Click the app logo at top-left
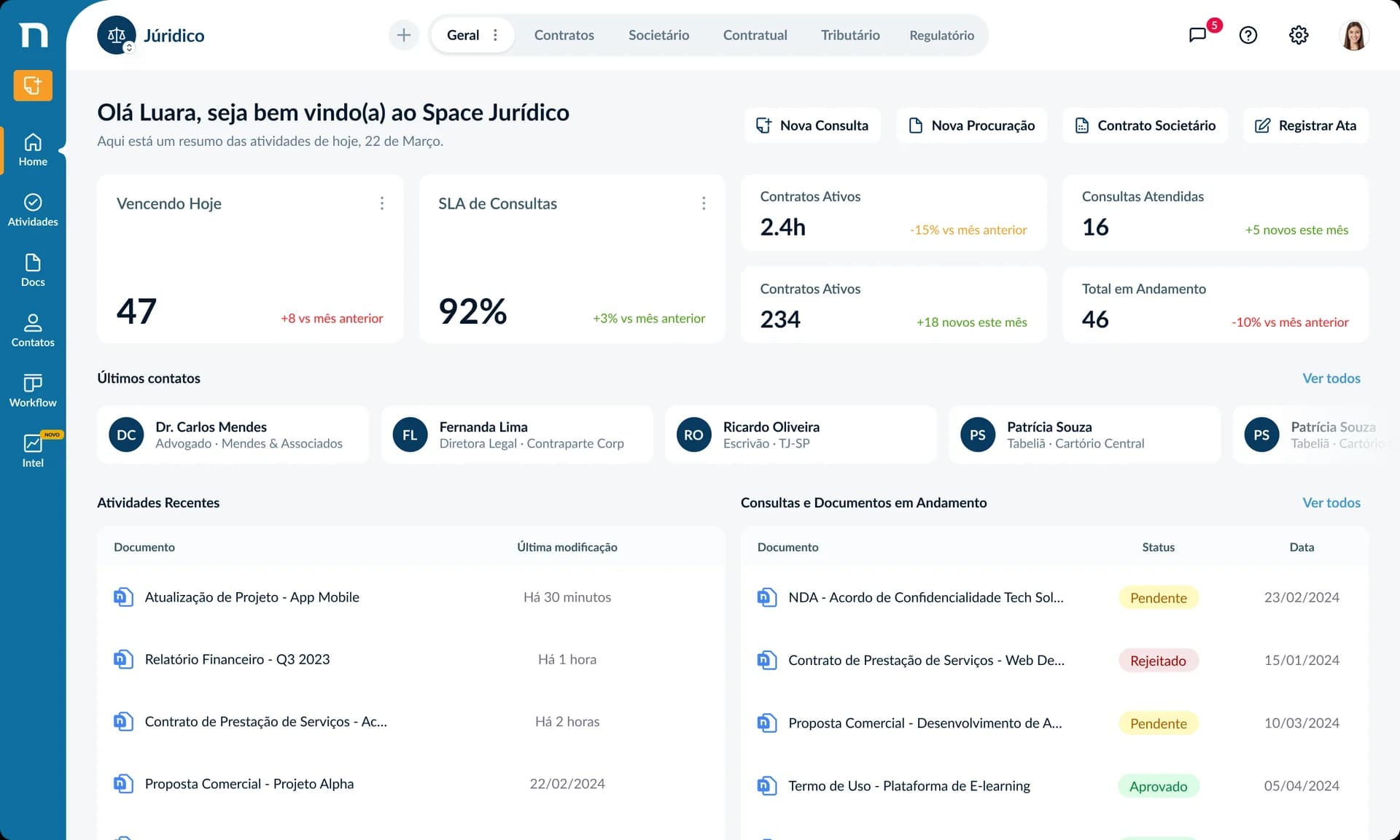 [x=33, y=34]
